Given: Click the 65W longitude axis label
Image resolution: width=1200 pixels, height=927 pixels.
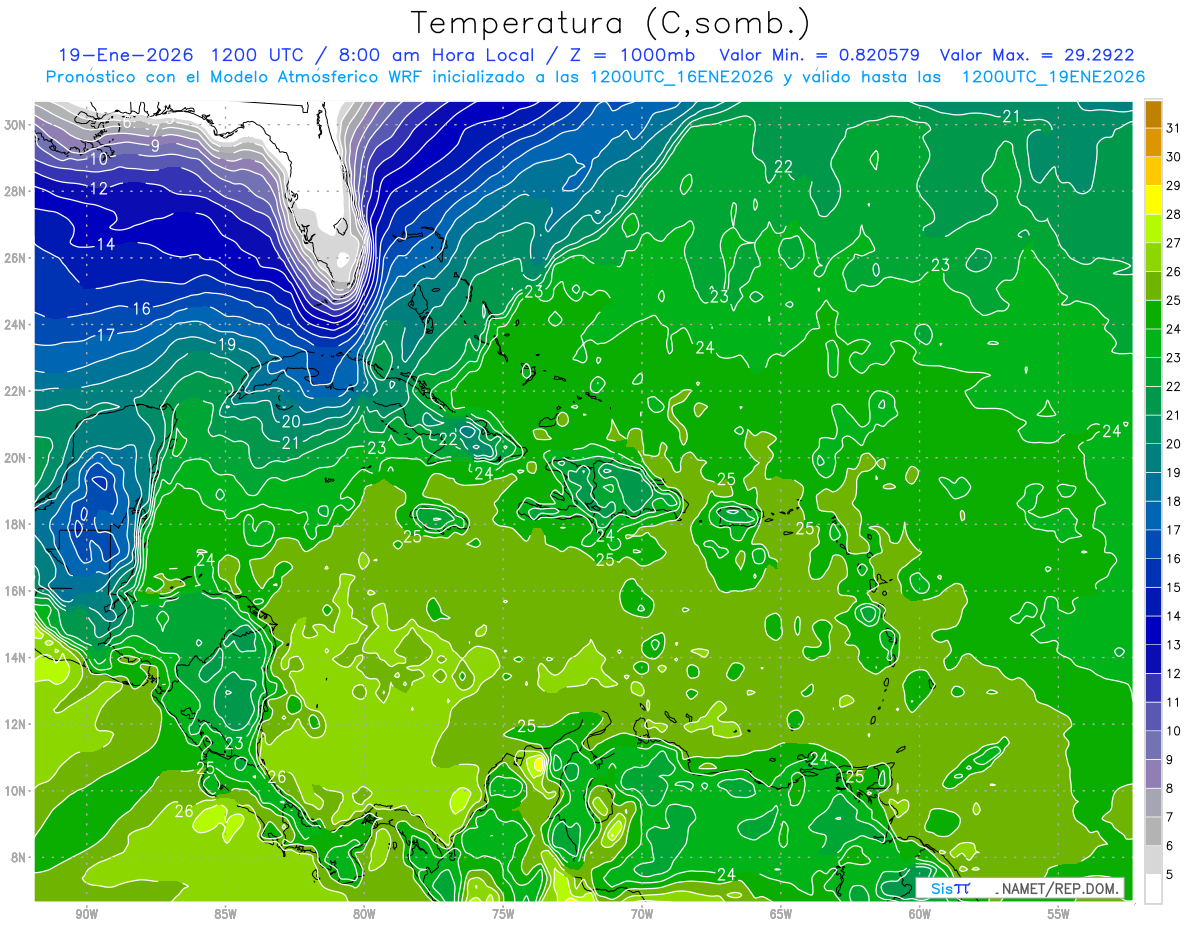Looking at the screenshot, I should click(x=781, y=914).
